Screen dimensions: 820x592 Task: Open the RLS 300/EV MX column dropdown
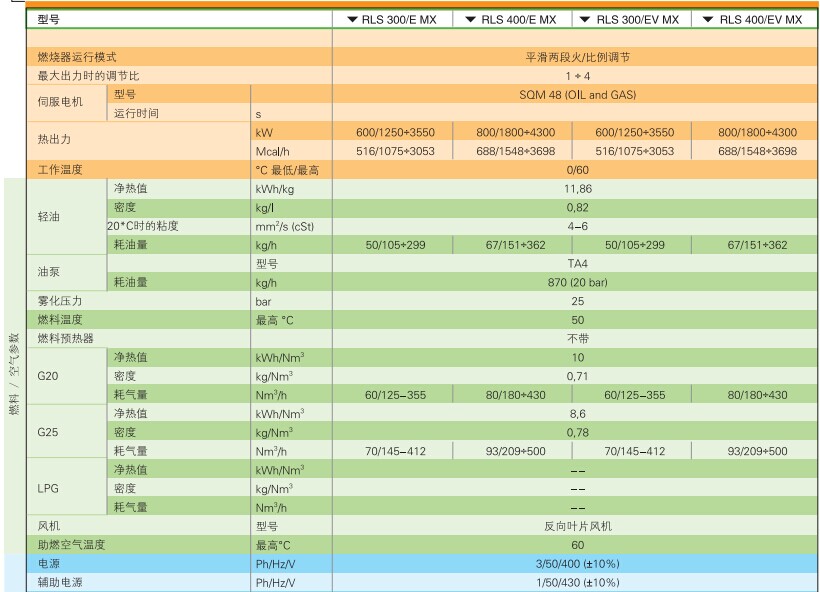585,20
